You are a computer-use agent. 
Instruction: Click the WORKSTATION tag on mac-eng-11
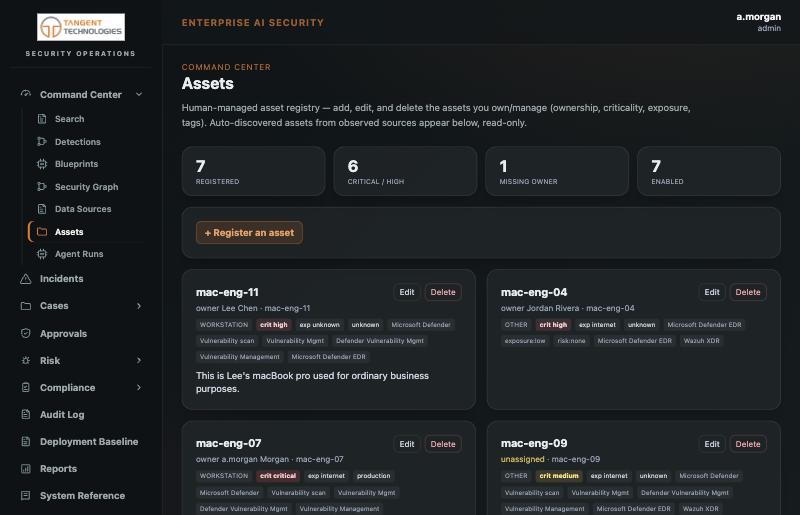(x=223, y=325)
